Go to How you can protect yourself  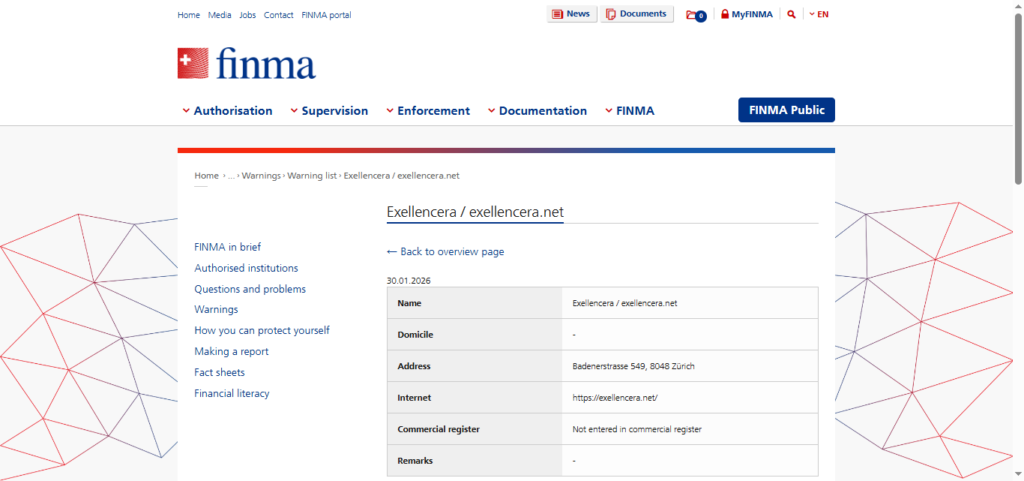pos(262,330)
